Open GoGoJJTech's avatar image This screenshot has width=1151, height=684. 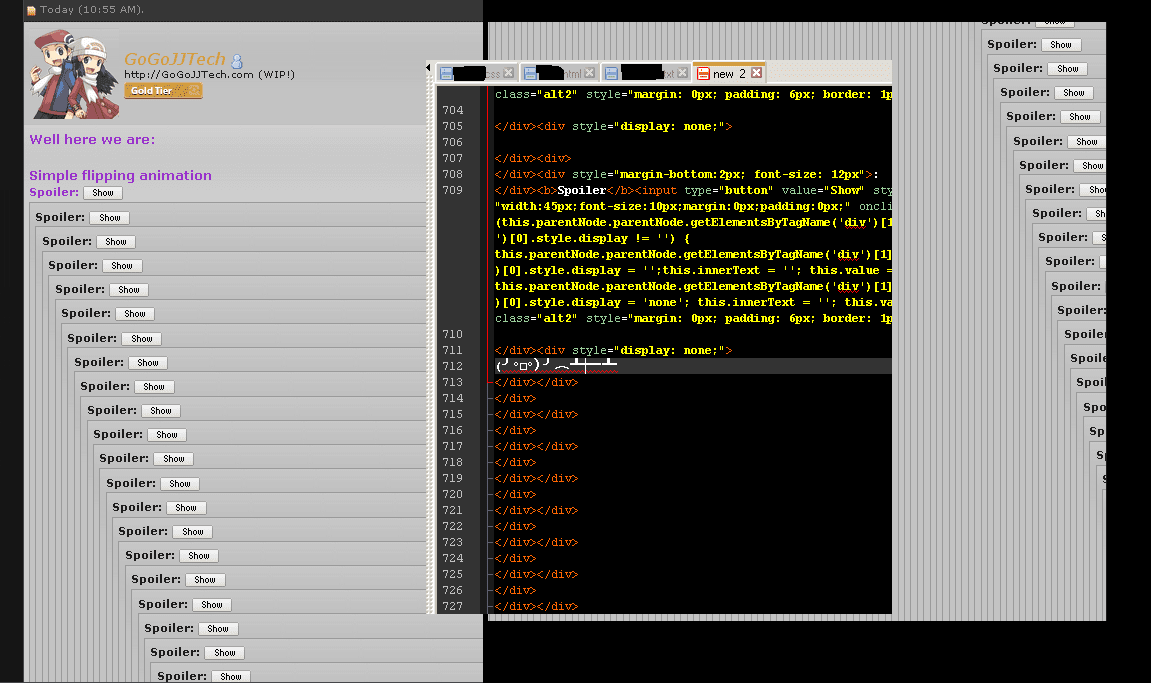point(74,74)
